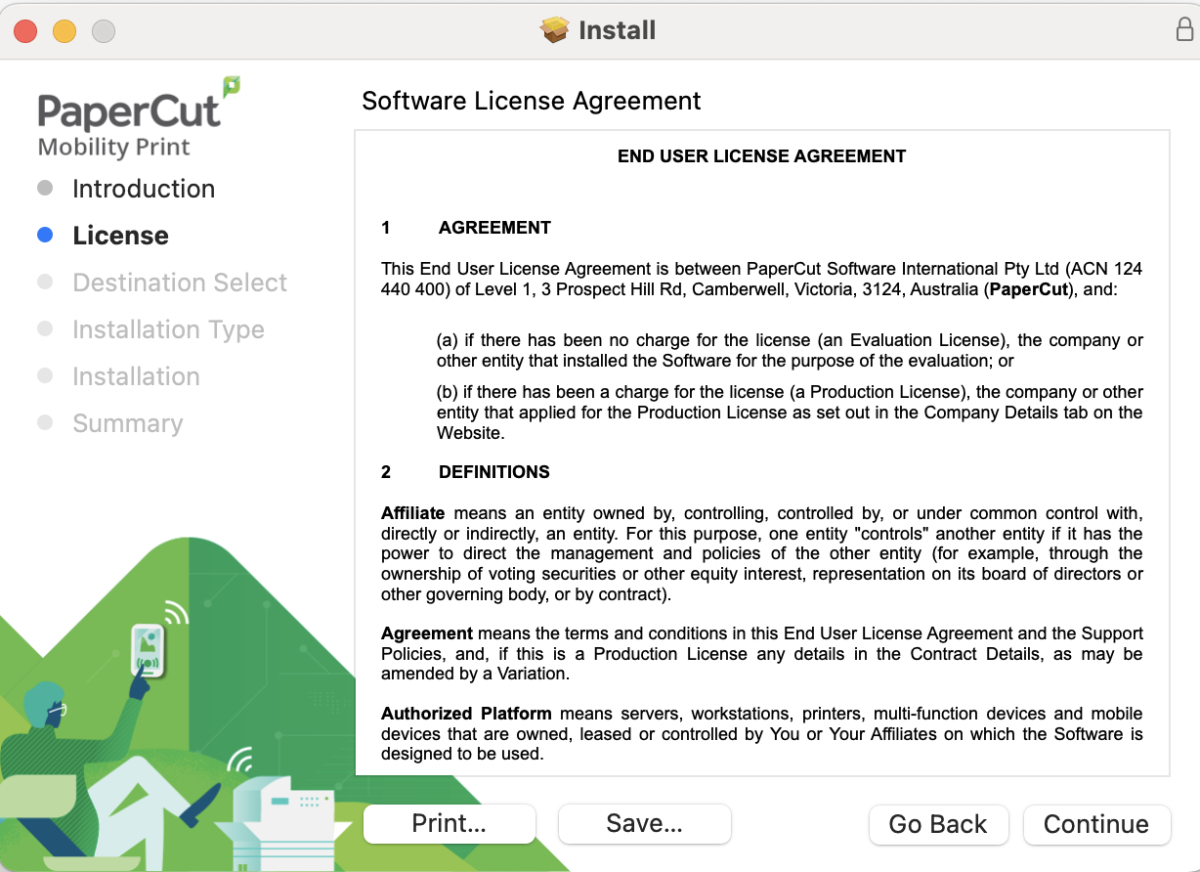Click the lock icon in the title bar
Viewport: 1200px width, 872px height.
1184,30
